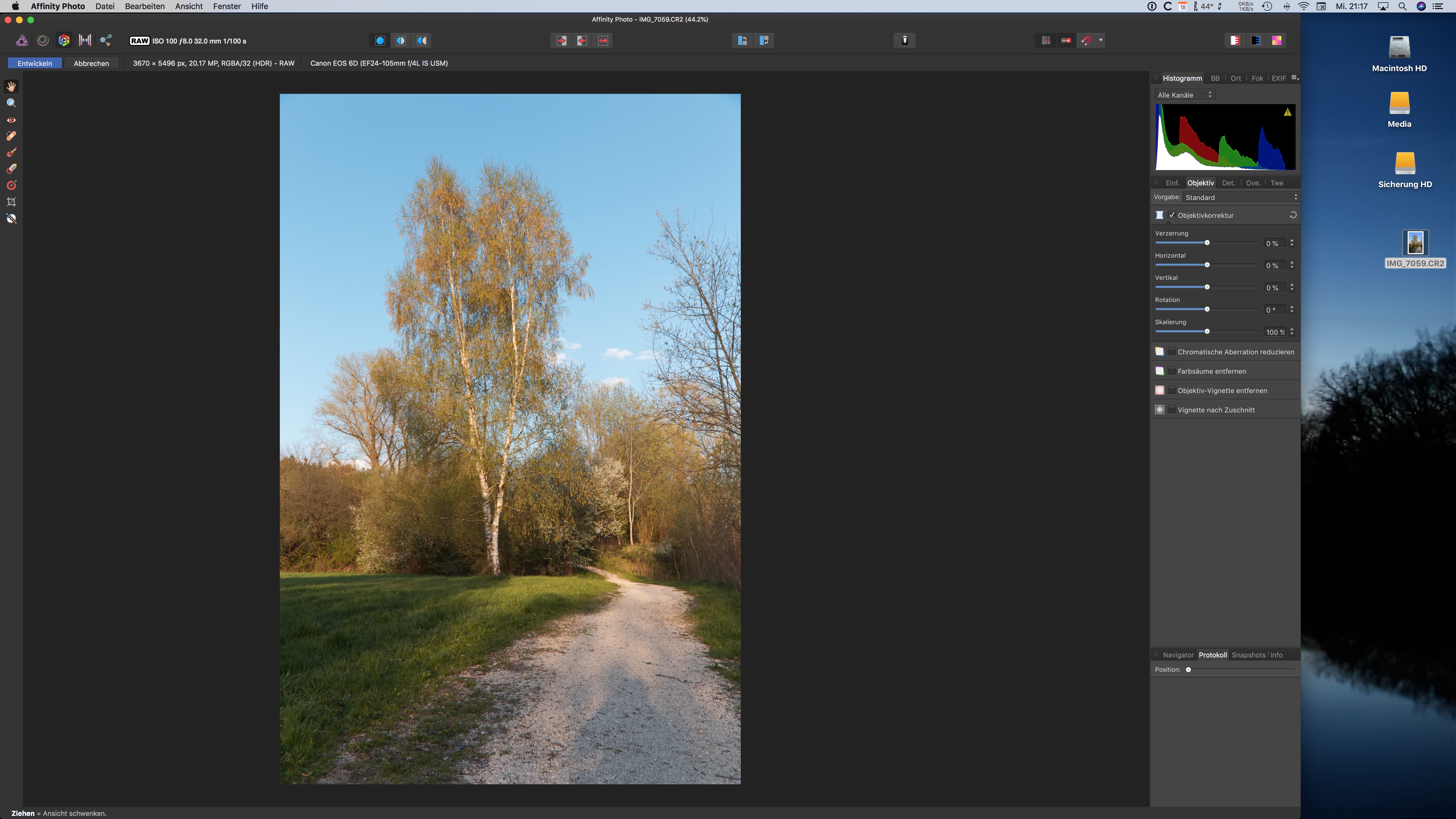Switch to Tone Mapping Persona icon
The width and height of the screenshot is (1456, 819).
point(85,41)
